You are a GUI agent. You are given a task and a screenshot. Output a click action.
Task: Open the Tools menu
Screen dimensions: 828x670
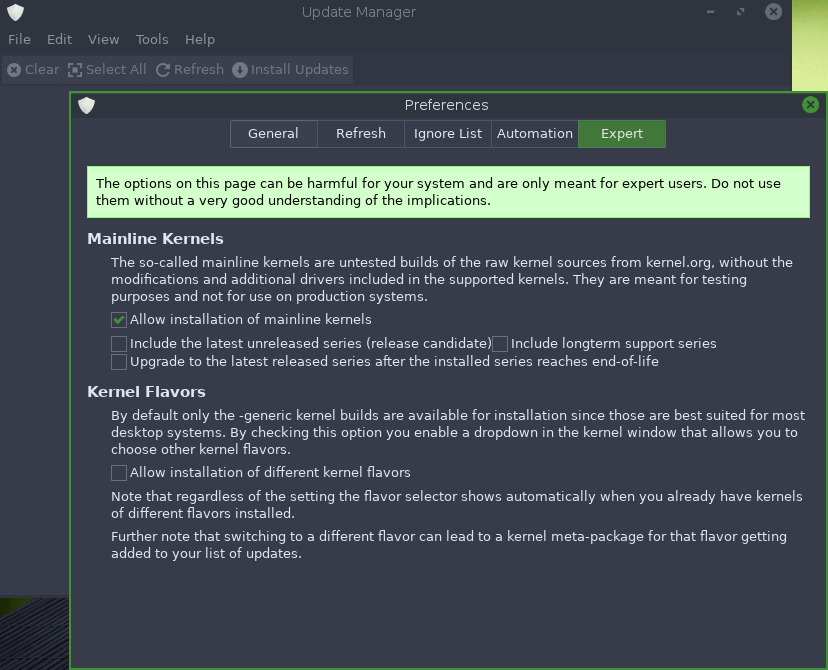tap(152, 40)
